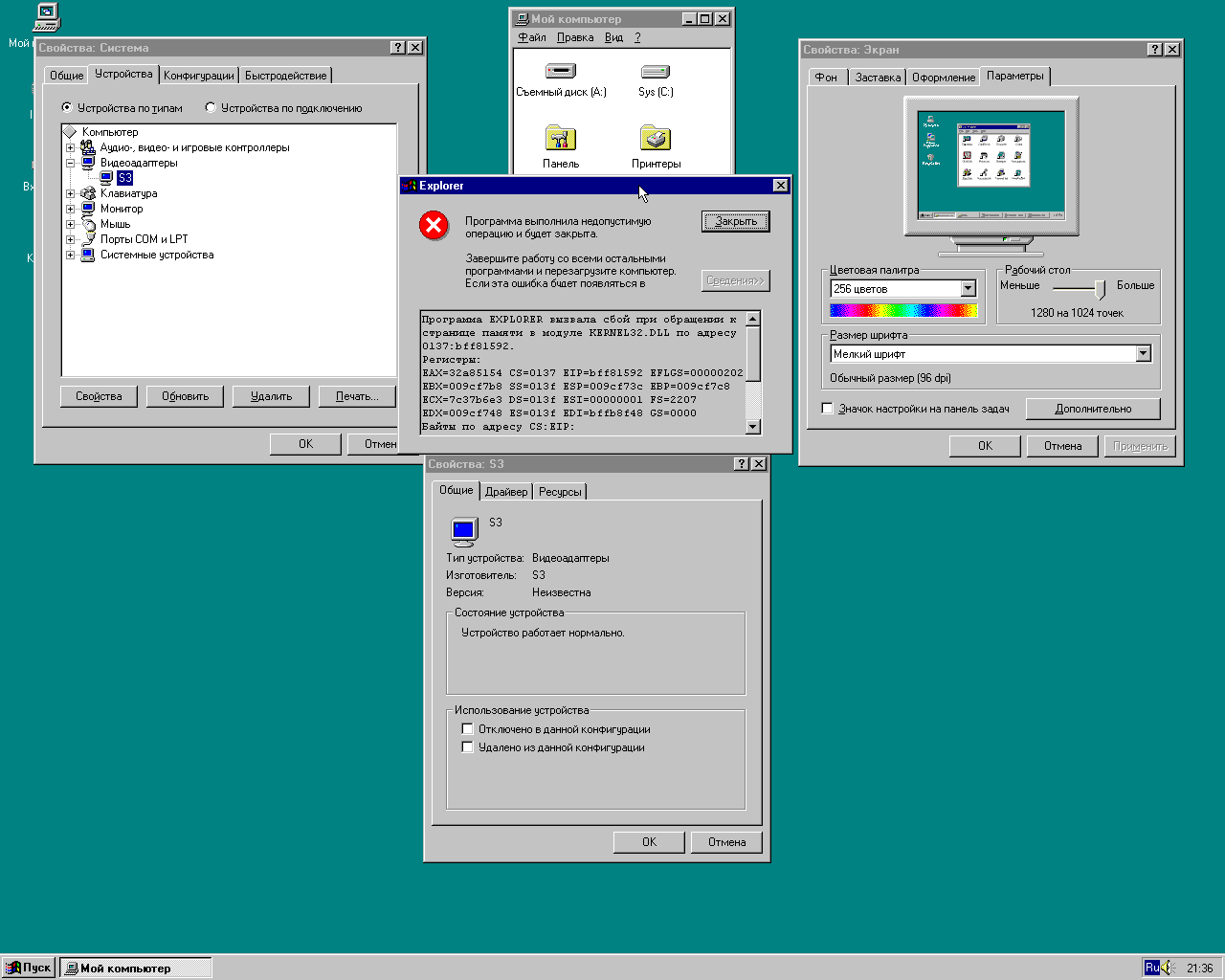
Task: Click the help question button in Свойства: S3
Action: point(741,464)
